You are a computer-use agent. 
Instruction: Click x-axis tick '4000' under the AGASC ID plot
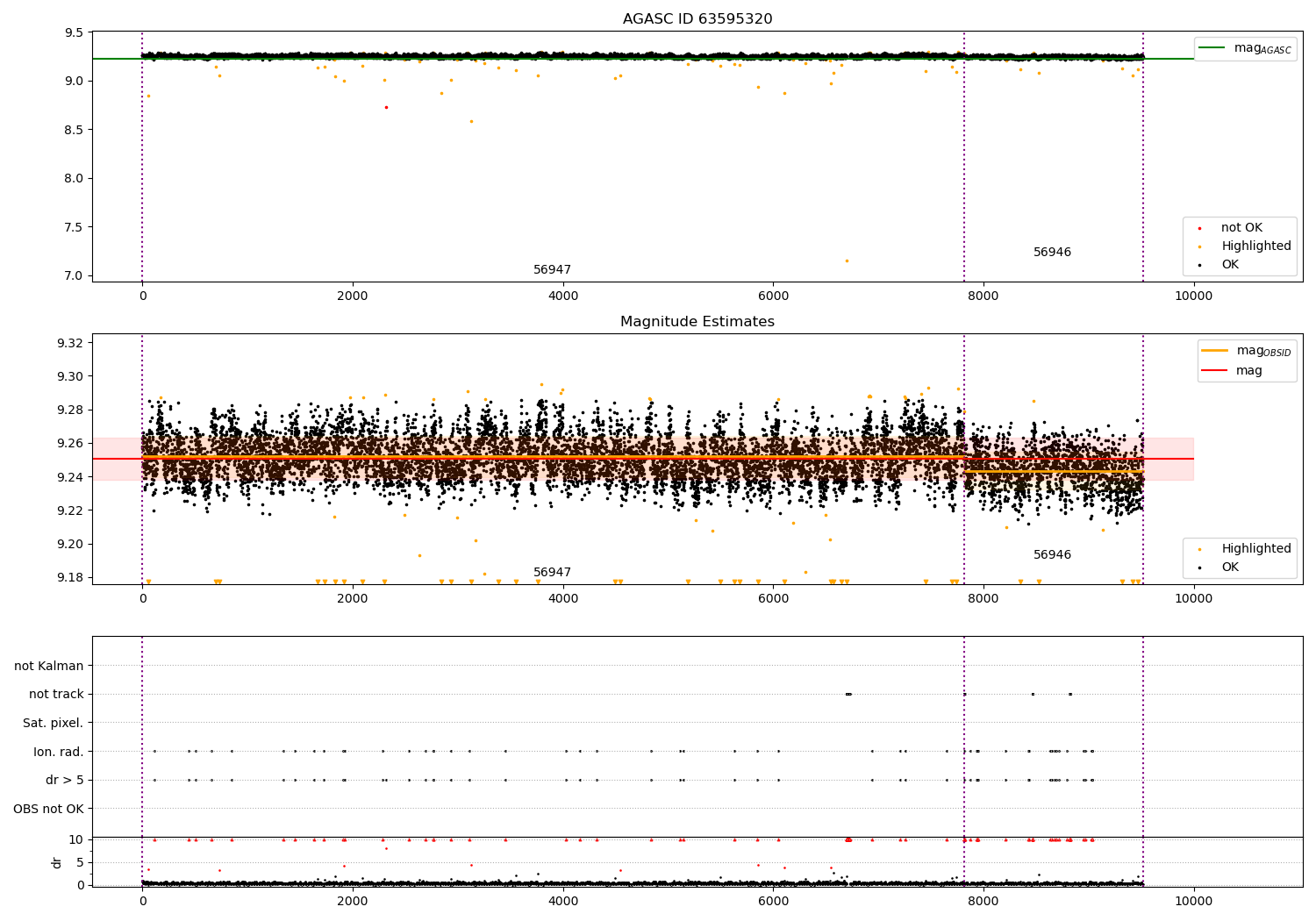[563, 296]
